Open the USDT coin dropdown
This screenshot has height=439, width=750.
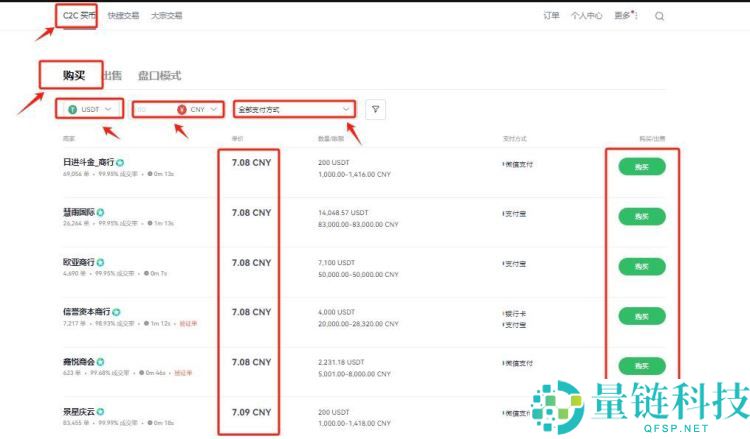click(90, 109)
